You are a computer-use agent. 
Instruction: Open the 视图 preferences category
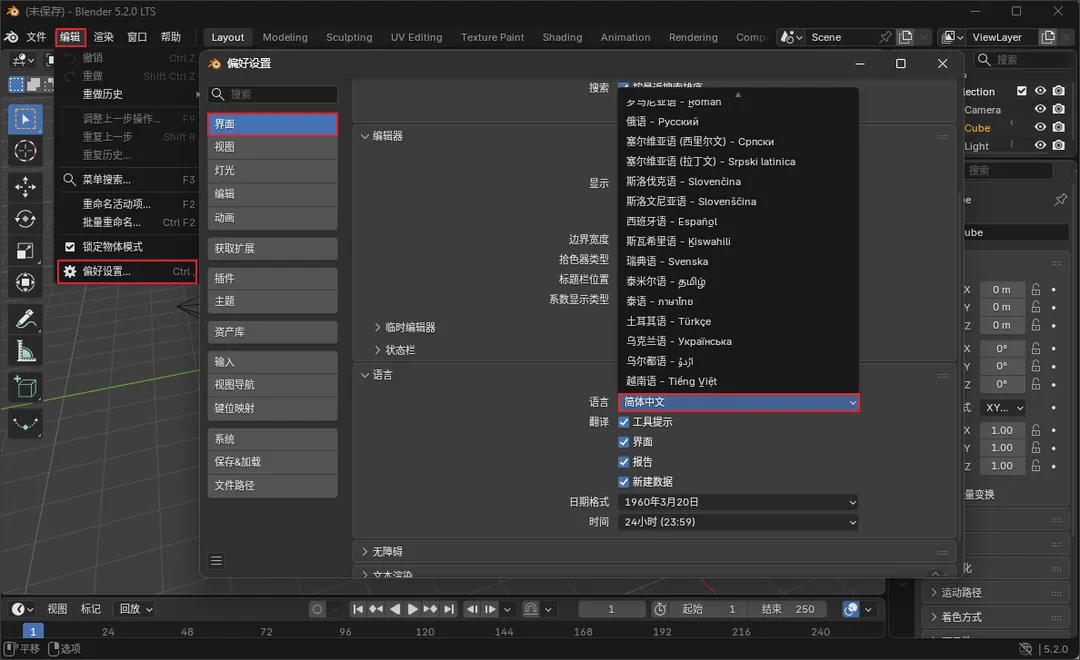(x=272, y=147)
